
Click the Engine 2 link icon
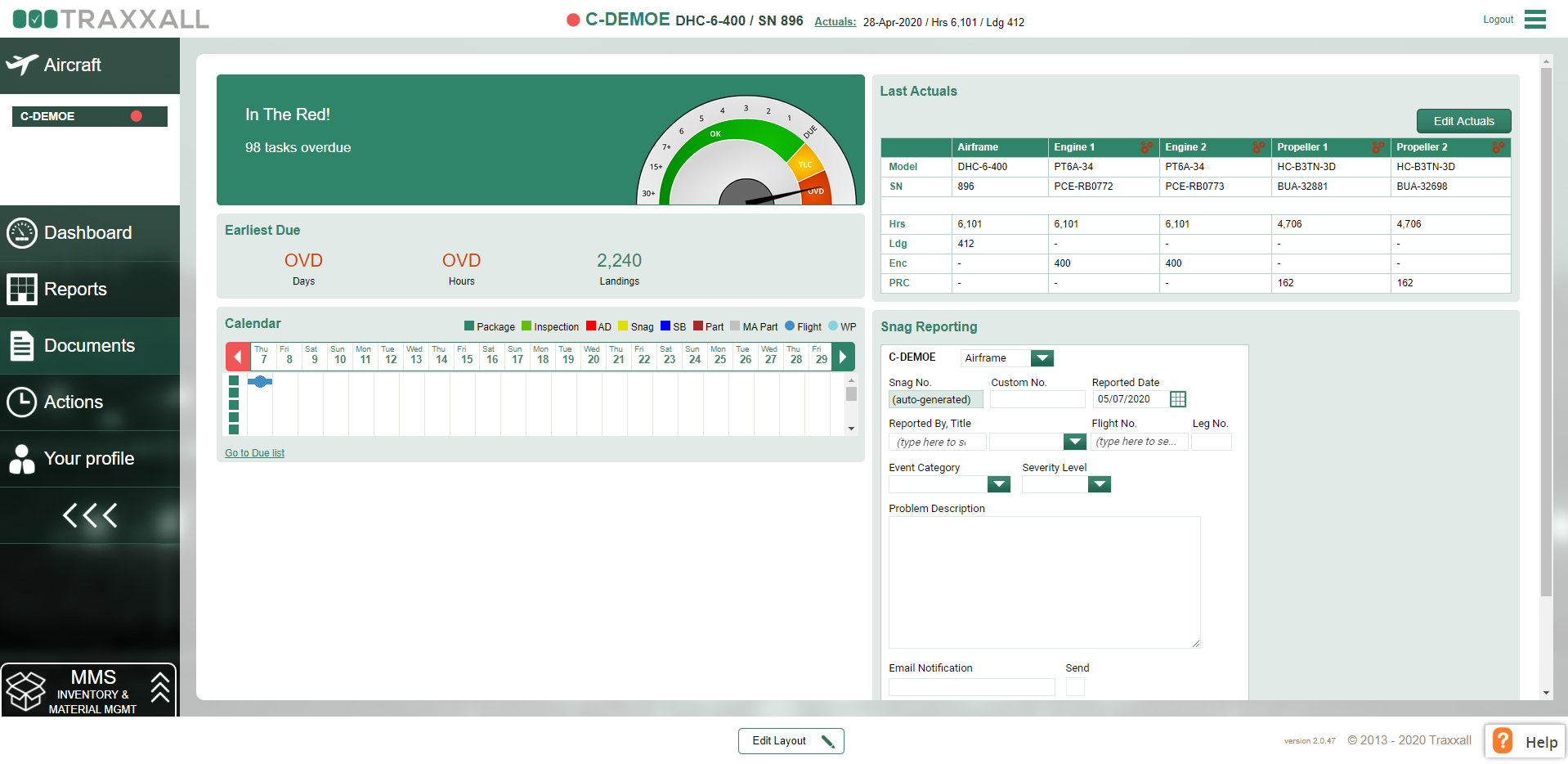(x=1259, y=147)
